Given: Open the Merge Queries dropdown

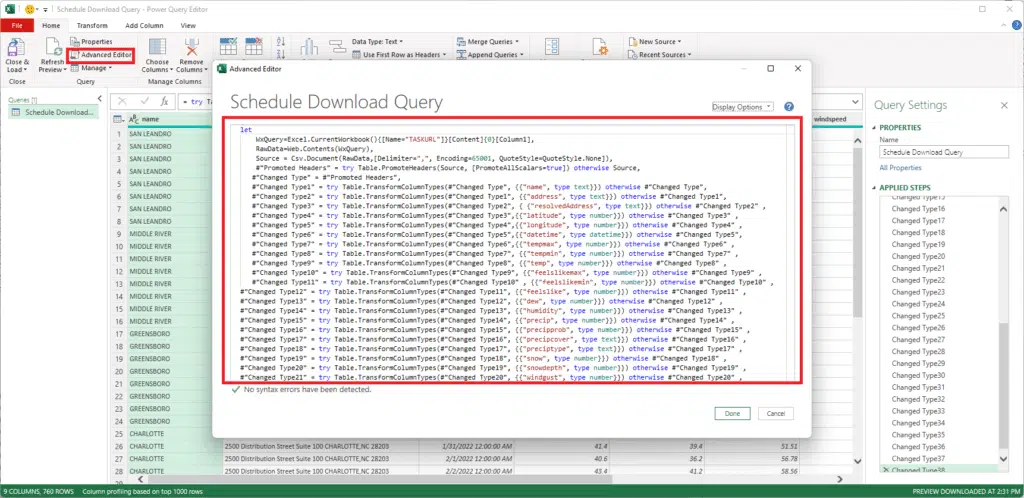Looking at the screenshot, I should pyautogui.click(x=492, y=42).
